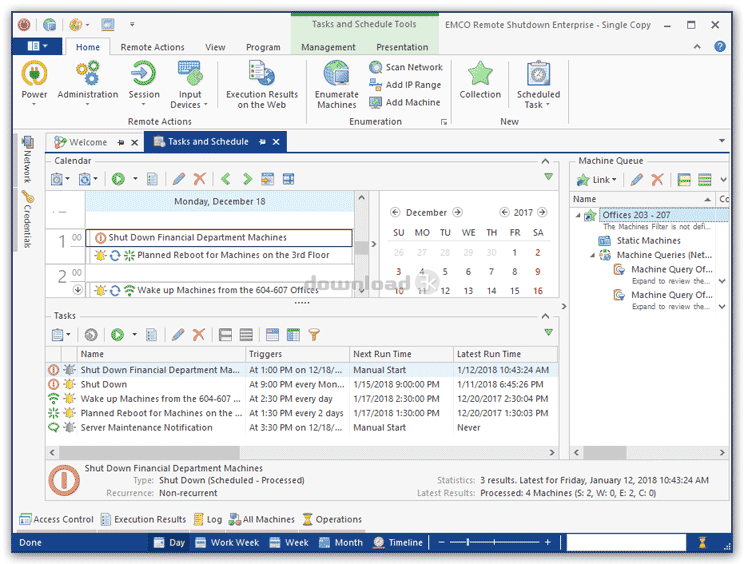Viewport: 744px width, 564px height.
Task: Switch calendar to Month view
Action: (x=341, y=543)
